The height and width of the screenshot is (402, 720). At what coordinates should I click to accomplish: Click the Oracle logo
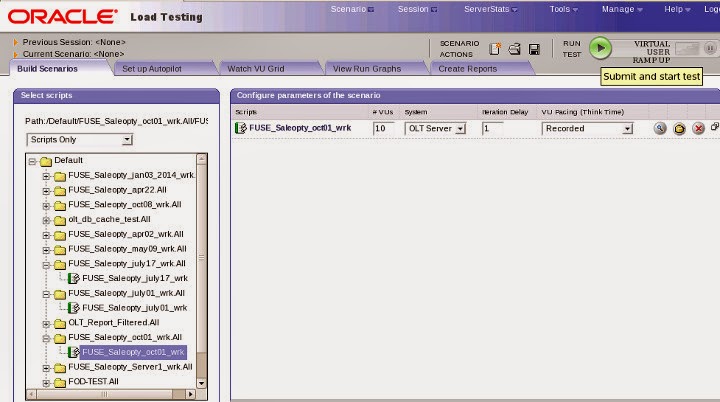point(63,17)
